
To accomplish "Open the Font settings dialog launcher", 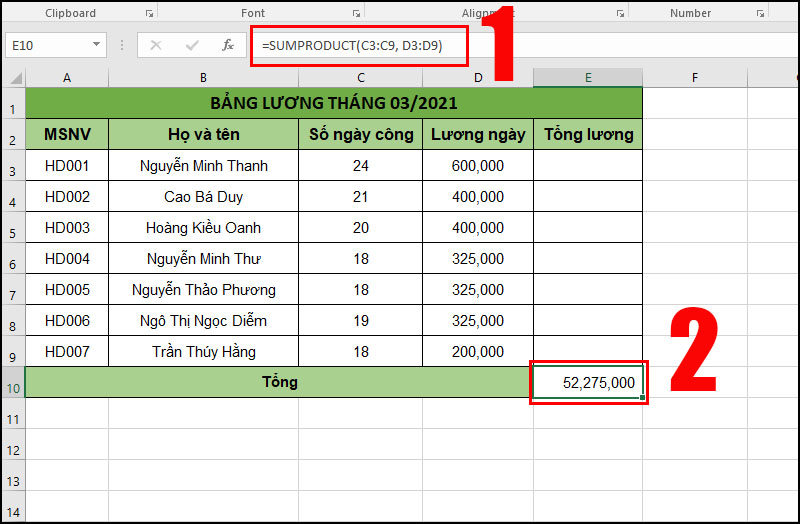I will pos(356,14).
